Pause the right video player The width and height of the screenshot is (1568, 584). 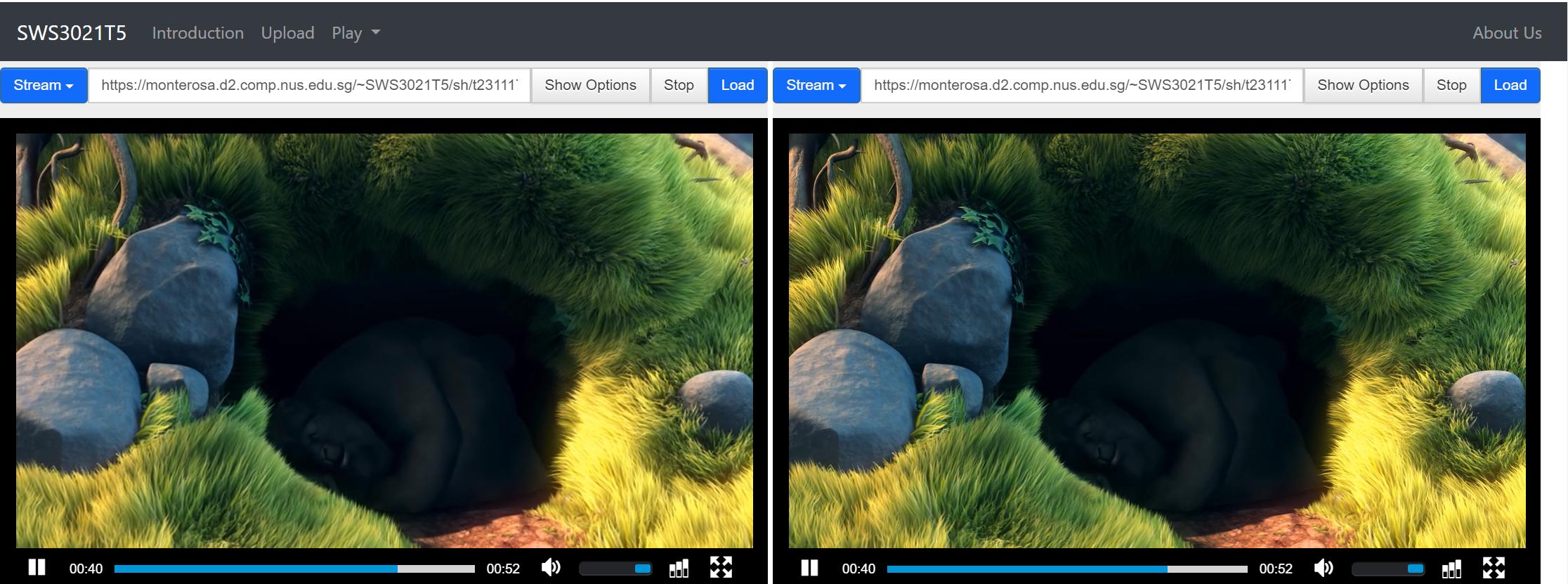coord(809,568)
